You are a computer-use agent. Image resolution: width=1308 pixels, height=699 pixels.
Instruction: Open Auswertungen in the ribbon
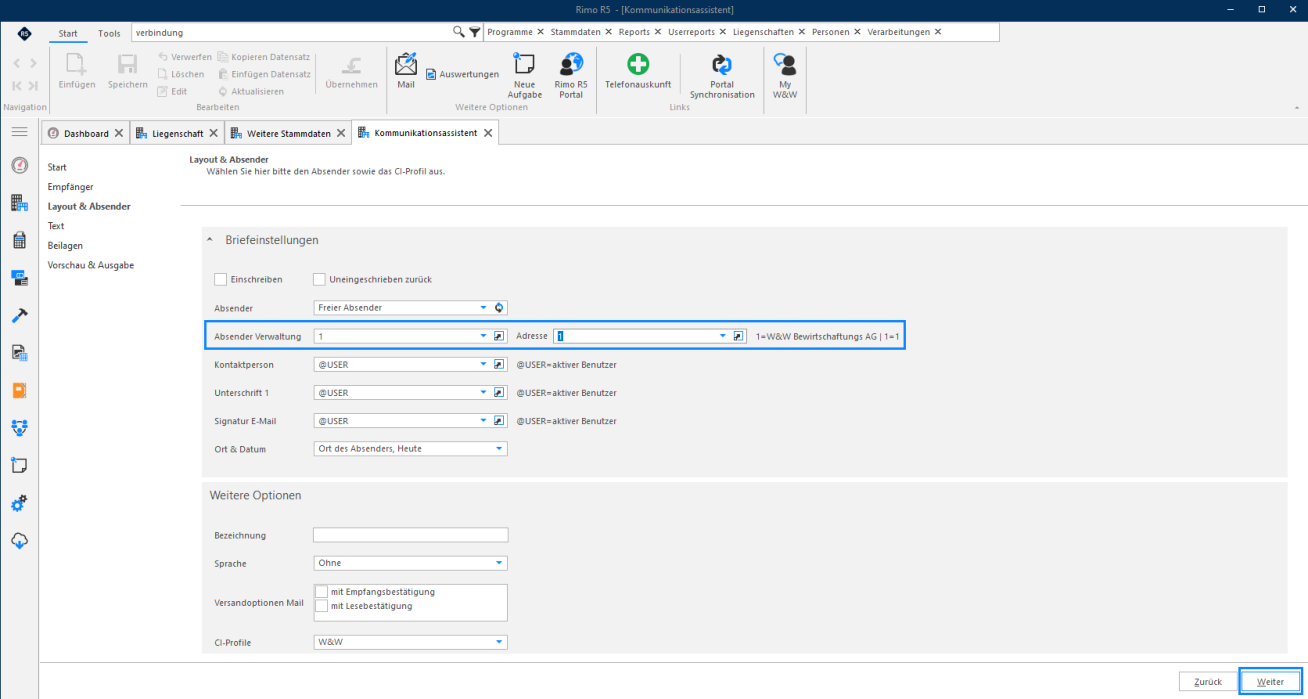coord(462,74)
